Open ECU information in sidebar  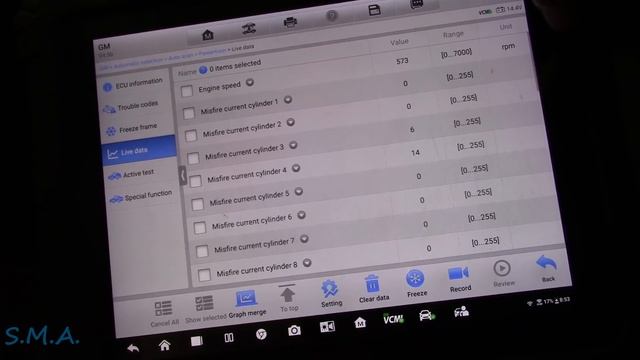point(134,84)
